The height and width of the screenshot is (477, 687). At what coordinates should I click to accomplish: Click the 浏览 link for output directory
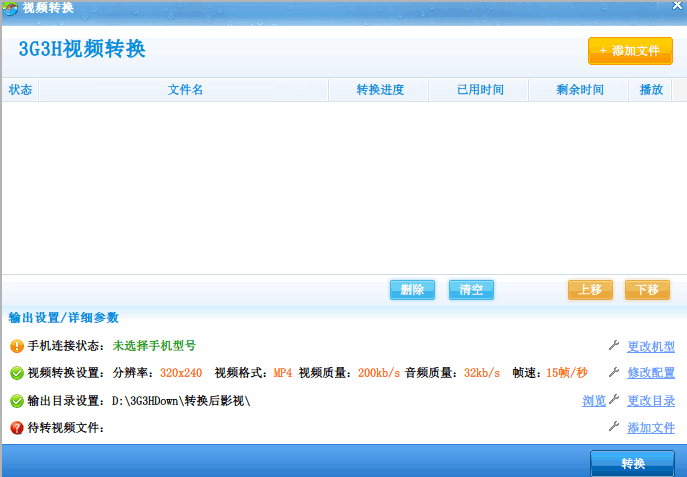[594, 401]
